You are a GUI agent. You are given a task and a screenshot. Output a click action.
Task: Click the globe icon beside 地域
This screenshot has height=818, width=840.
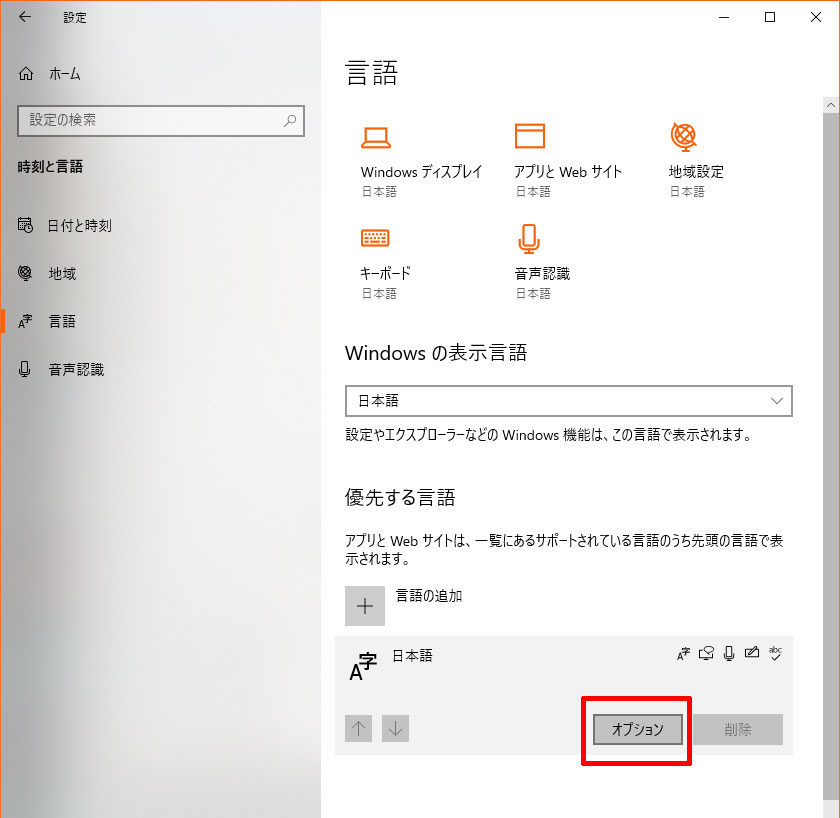pos(25,273)
